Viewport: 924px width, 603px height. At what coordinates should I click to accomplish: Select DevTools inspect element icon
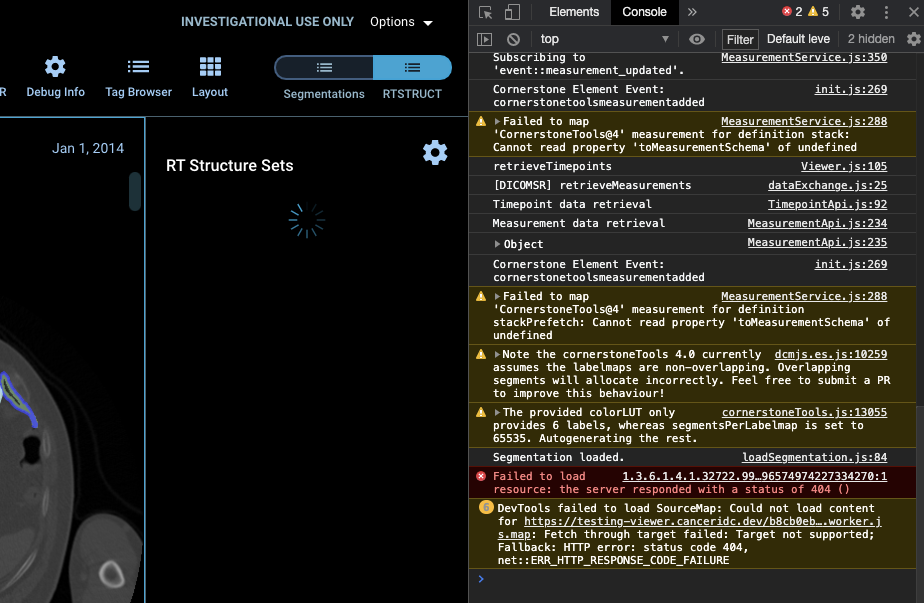point(486,12)
